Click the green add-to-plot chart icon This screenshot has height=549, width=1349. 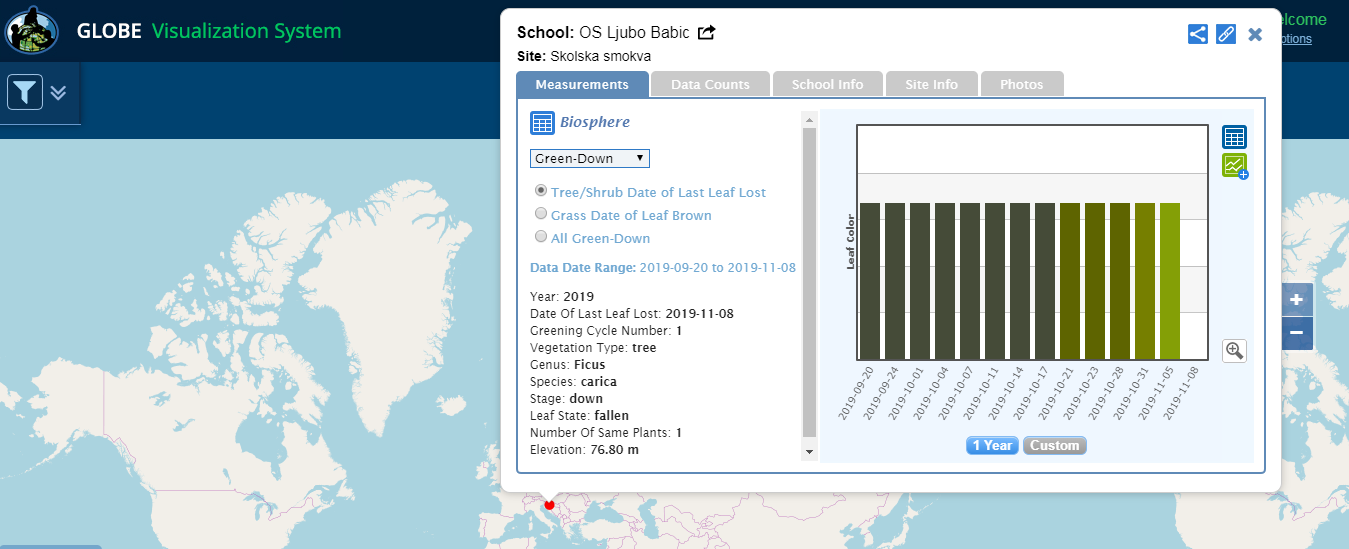coord(1234,166)
